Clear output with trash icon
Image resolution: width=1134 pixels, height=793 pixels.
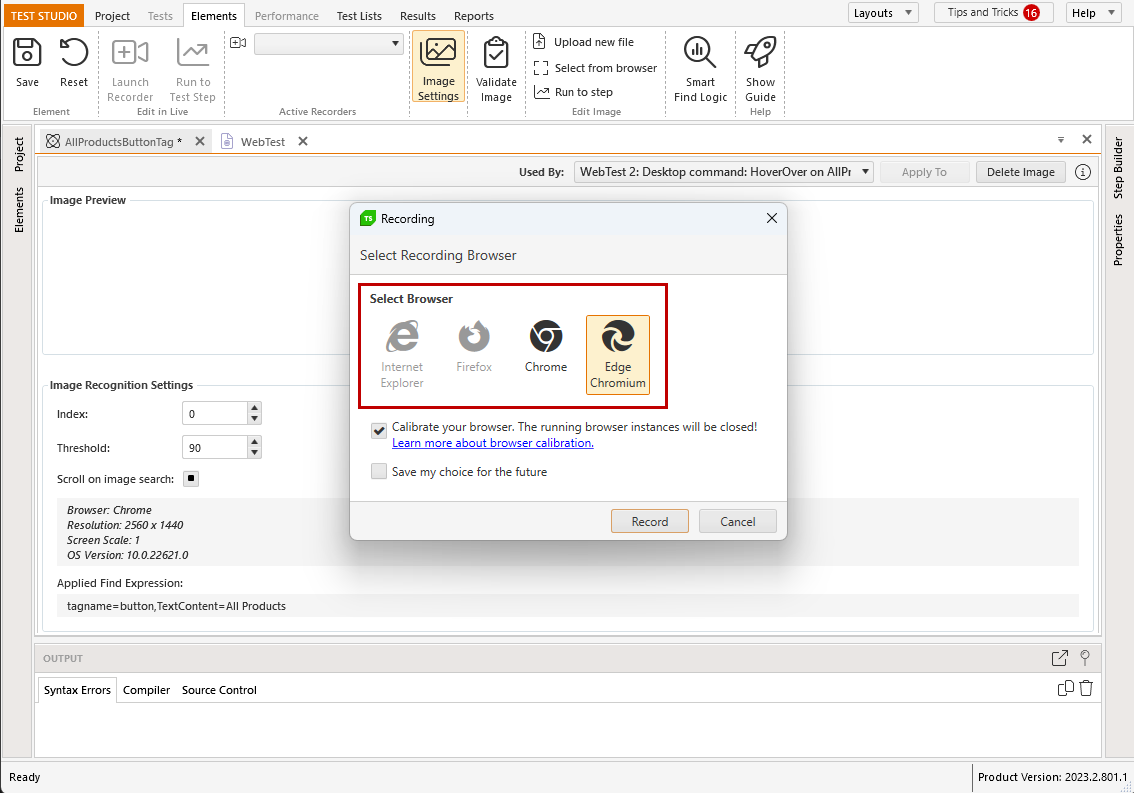(1086, 688)
